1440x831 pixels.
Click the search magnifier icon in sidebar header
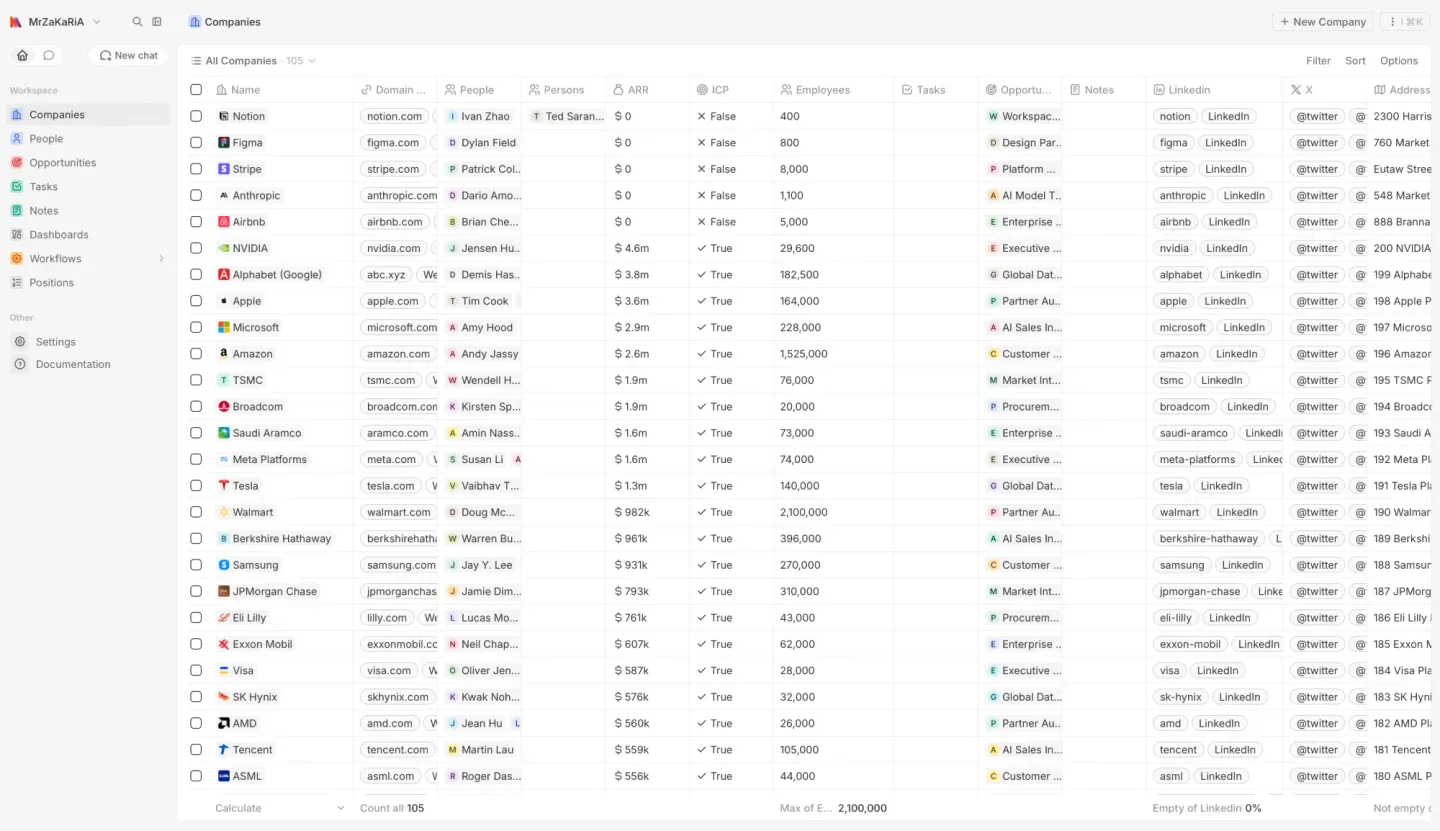tap(137, 22)
